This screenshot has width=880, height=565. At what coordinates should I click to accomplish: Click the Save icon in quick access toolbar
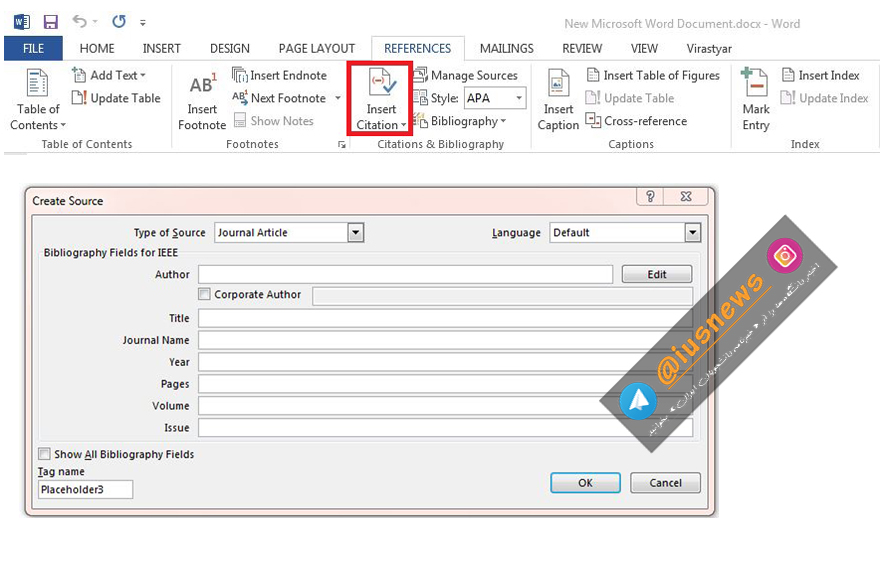coord(51,21)
